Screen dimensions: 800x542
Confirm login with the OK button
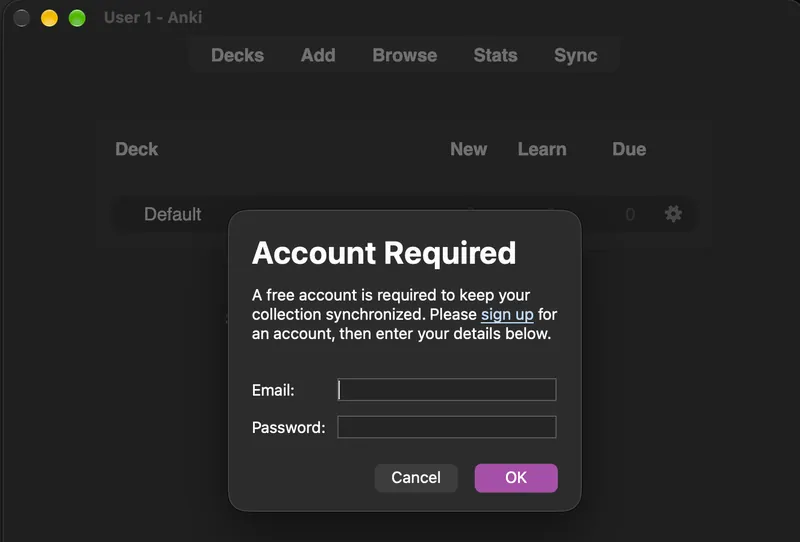[516, 478]
